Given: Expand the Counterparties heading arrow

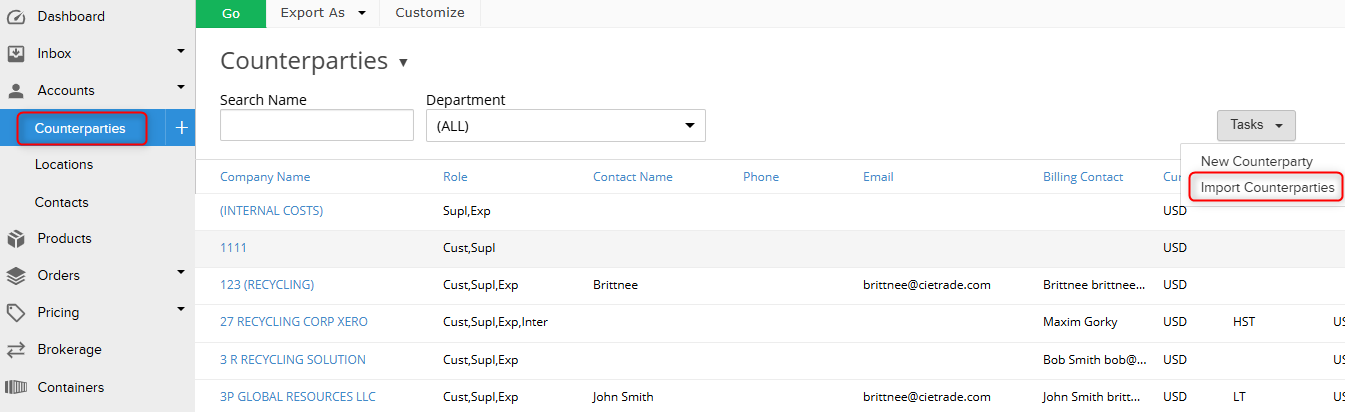Looking at the screenshot, I should tap(403, 62).
